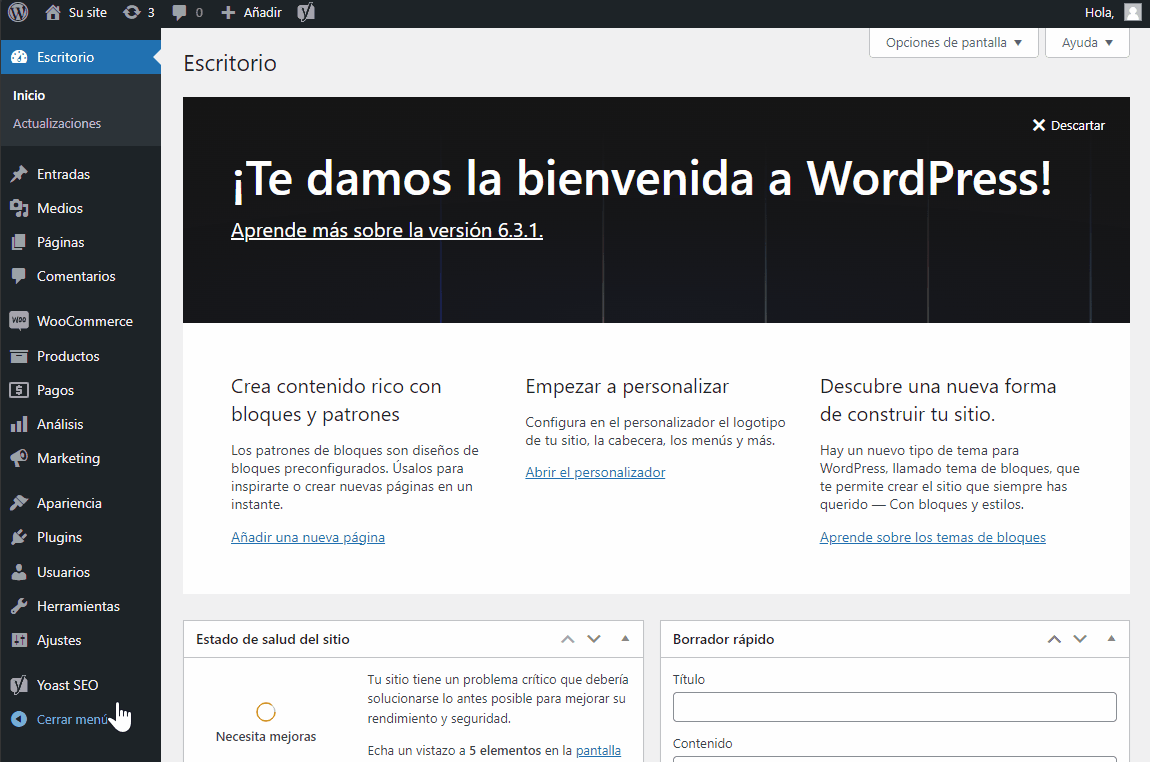The height and width of the screenshot is (762, 1150).
Task: Open the Yoast icon in admin bar
Action: (x=306, y=12)
